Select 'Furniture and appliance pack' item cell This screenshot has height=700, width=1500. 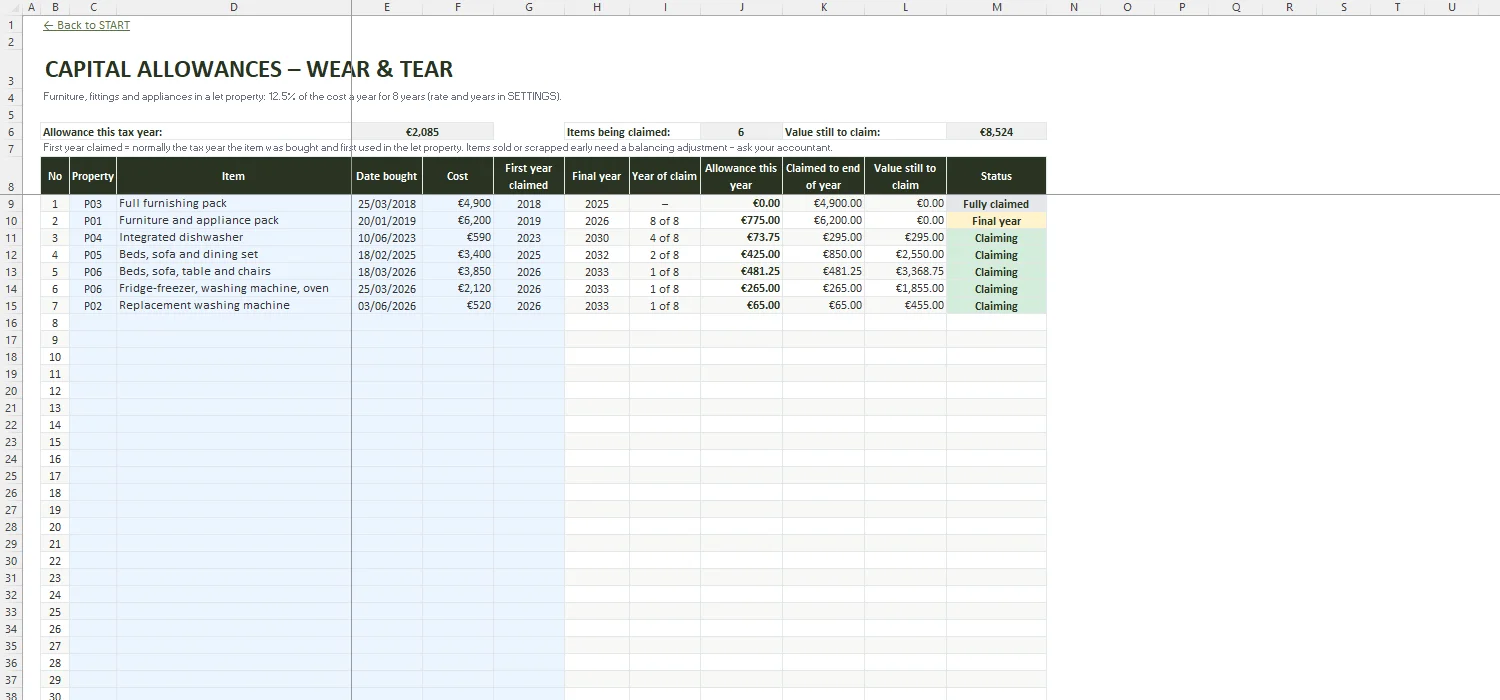click(234, 221)
